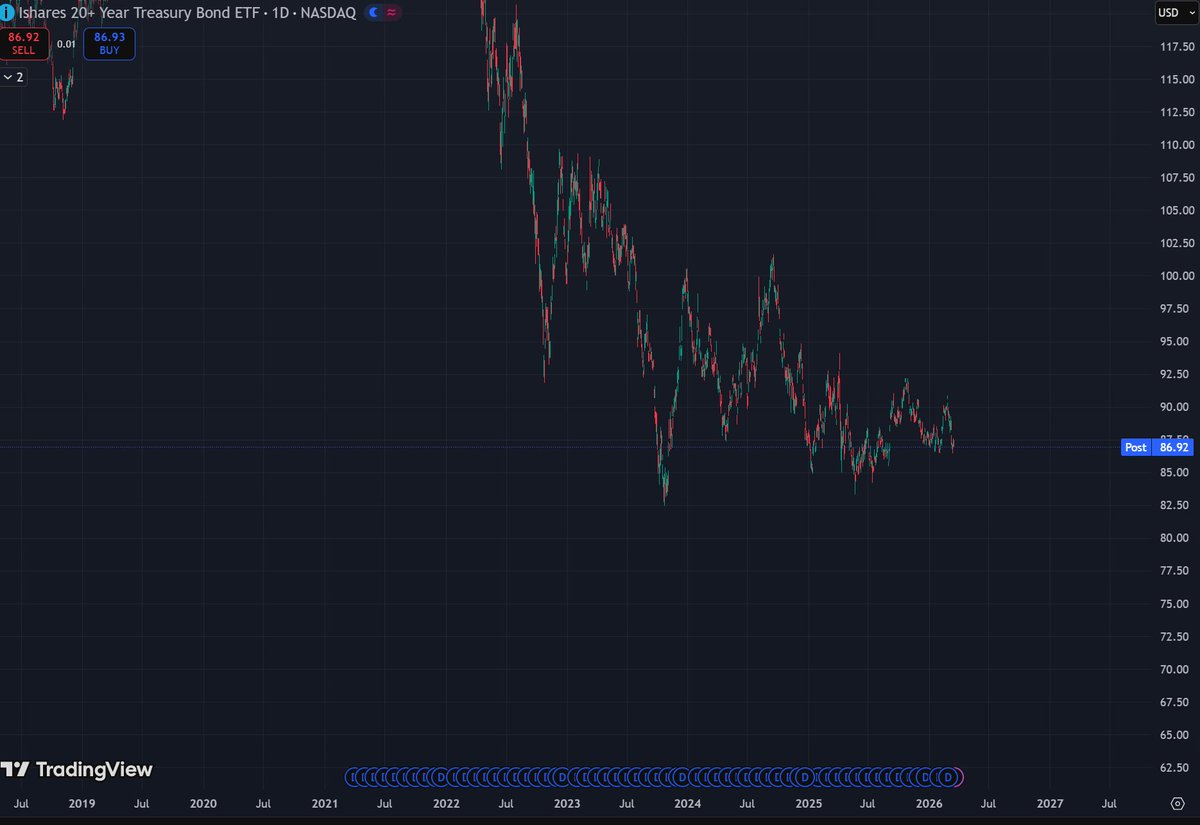Click the 2022 label on the time axis
The height and width of the screenshot is (825, 1200).
[x=446, y=803]
